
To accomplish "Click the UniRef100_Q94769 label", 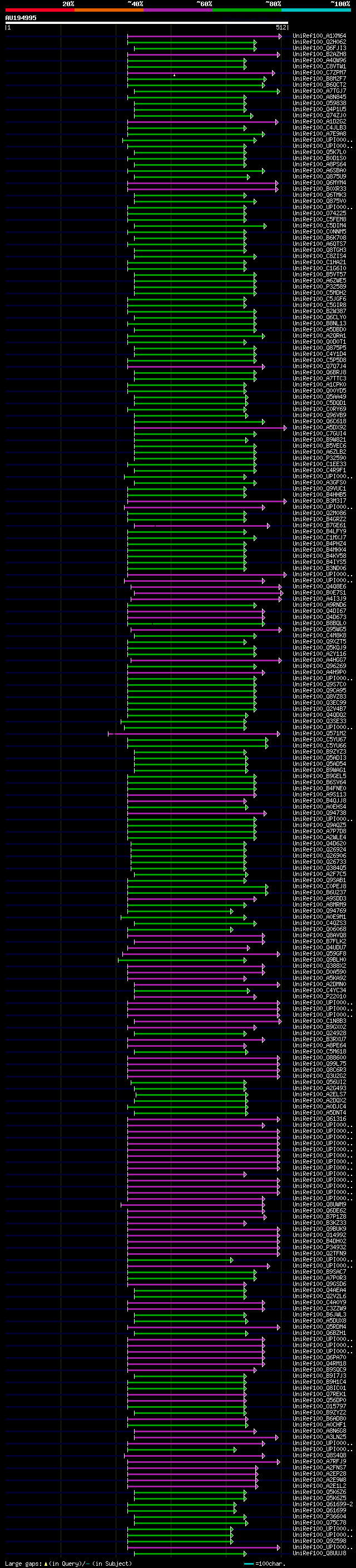I will [319, 911].
